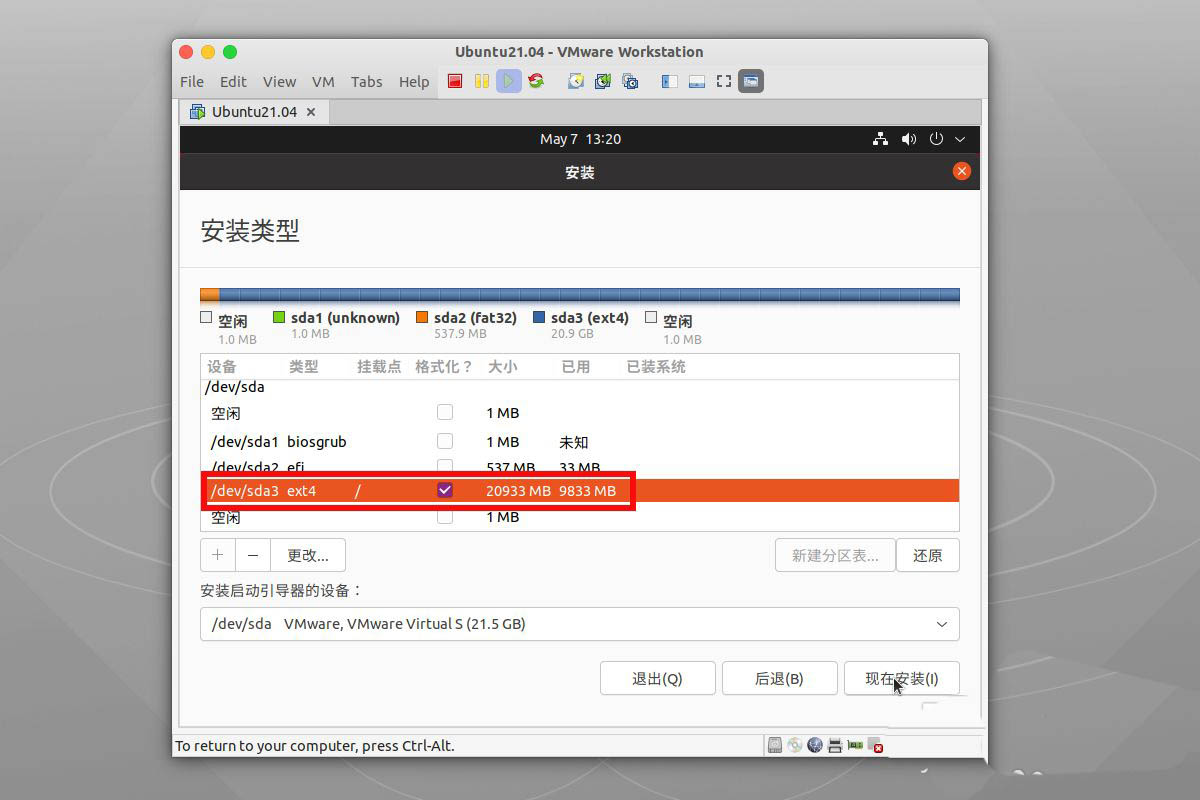Click the 类型 column header
Viewport: 1200px width, 800px height.
(x=304, y=367)
